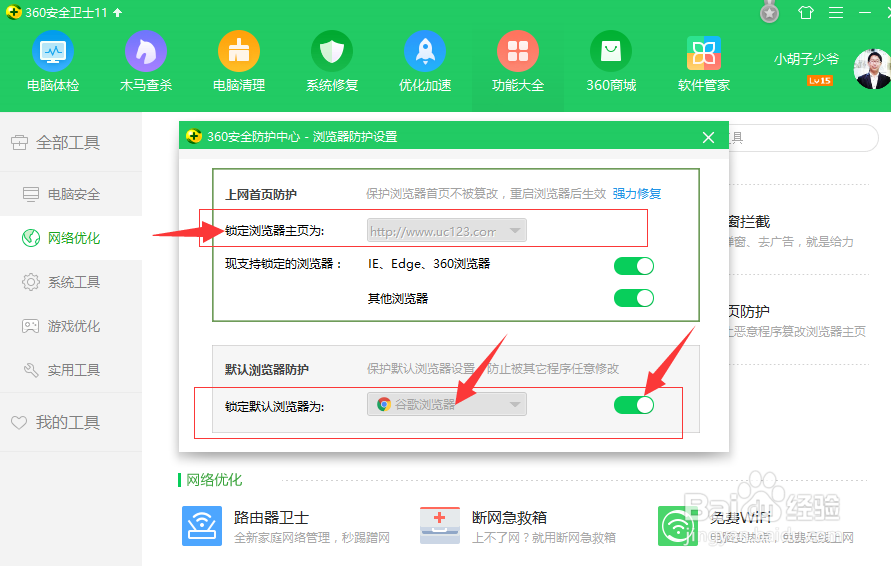The image size is (891, 566).
Task: Click 上网首页防护 heading
Action: [261, 194]
